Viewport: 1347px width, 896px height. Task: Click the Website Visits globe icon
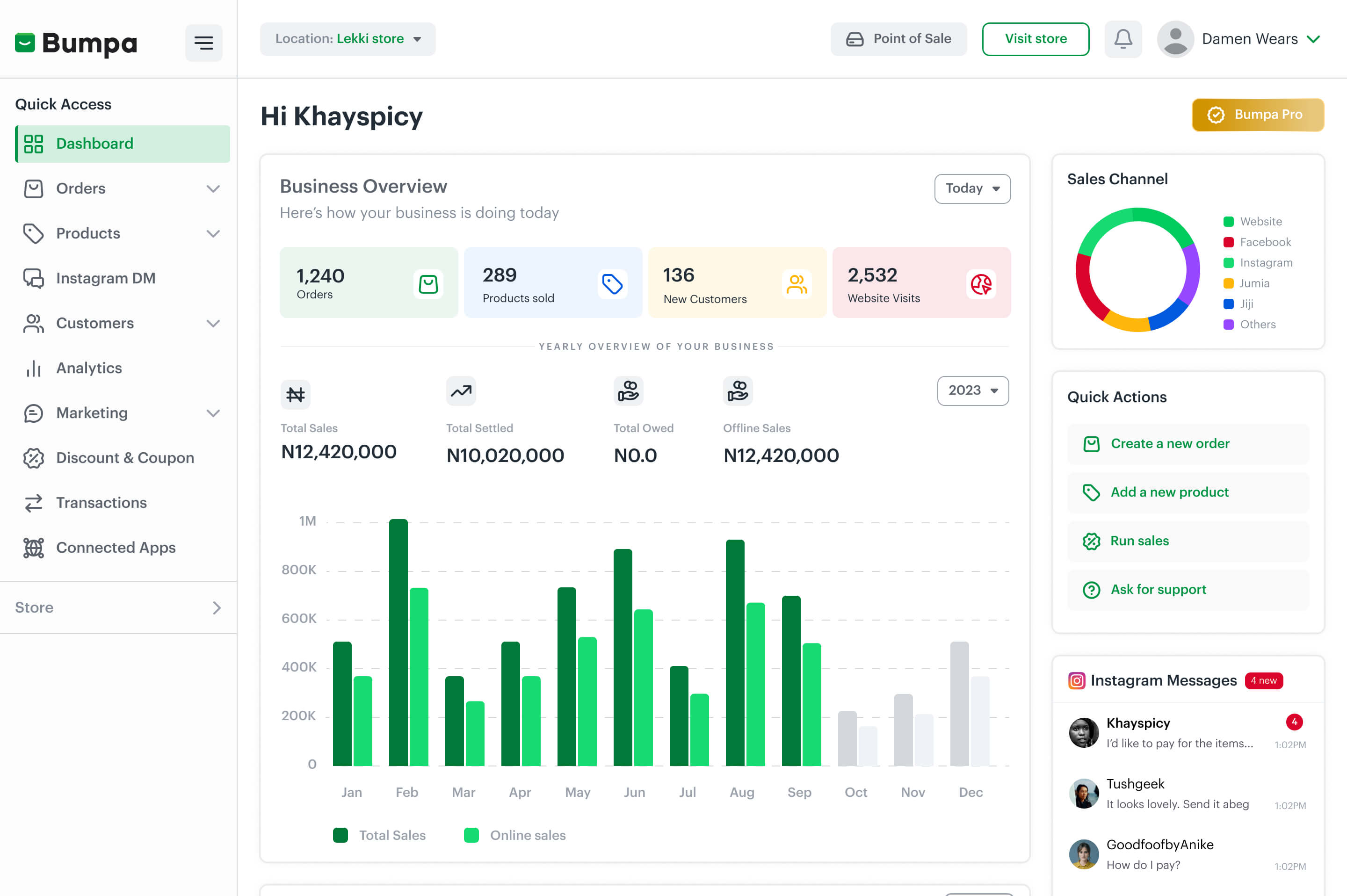tap(981, 284)
